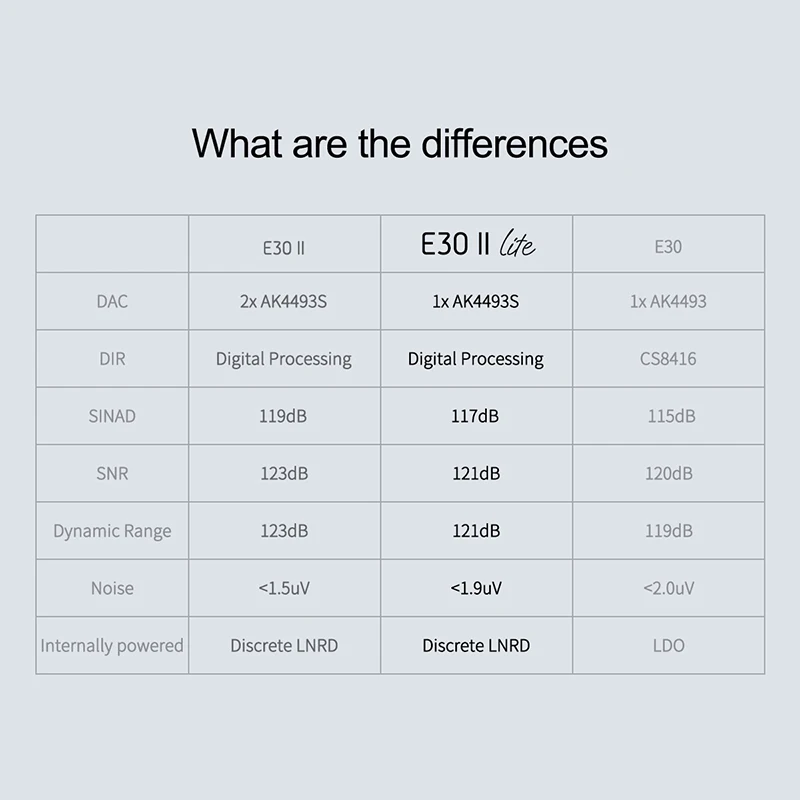Select the 120dB SNR value
Screen dimensions: 800x800
point(669,473)
